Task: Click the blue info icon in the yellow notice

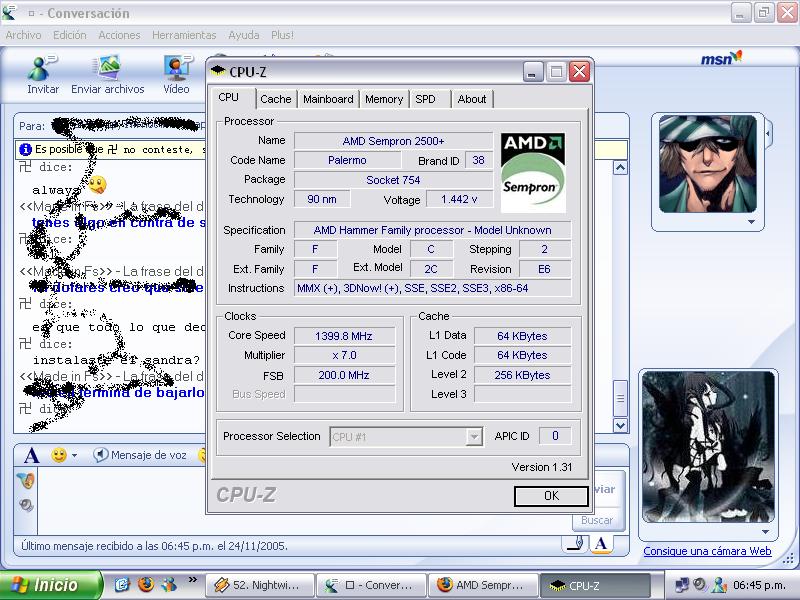Action: coord(26,149)
